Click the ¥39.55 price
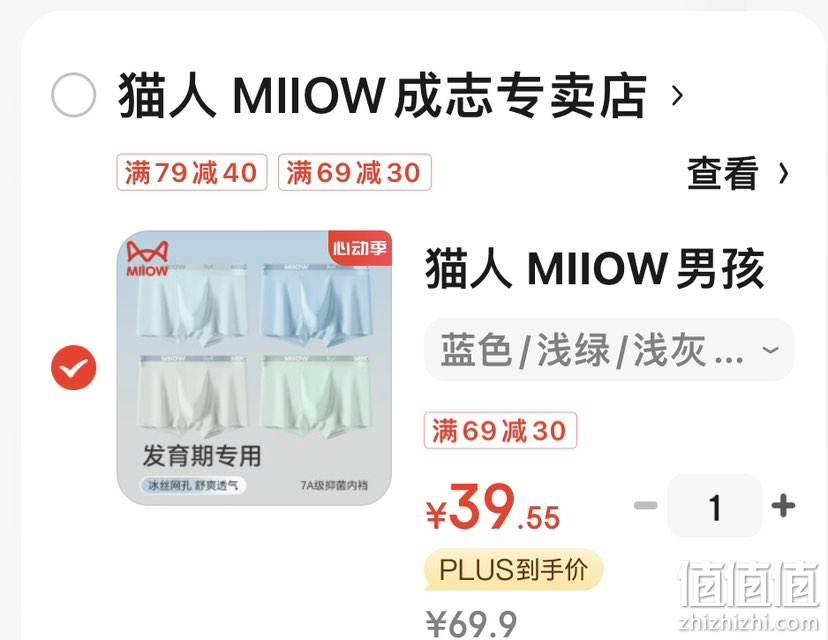Viewport: 828px width, 640px height. click(493, 509)
